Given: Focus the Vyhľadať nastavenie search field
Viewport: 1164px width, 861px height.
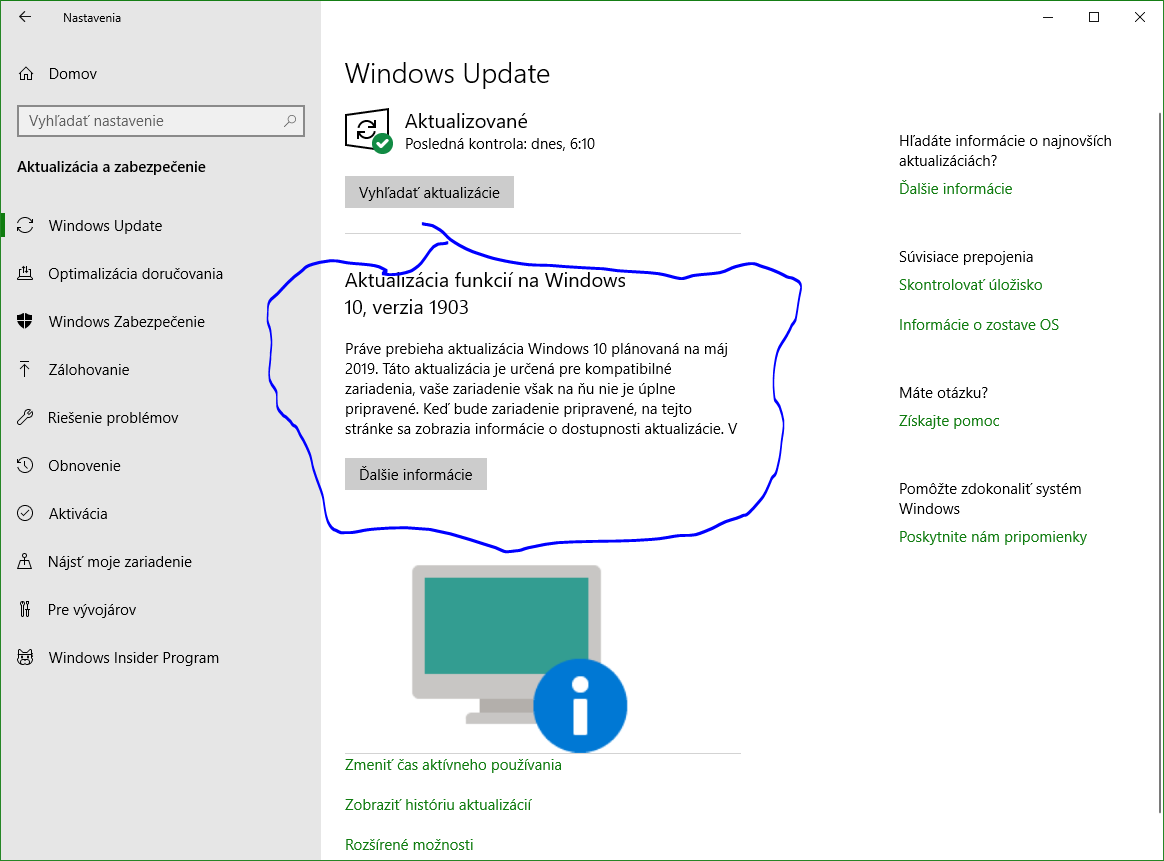Looking at the screenshot, I should coord(160,121).
